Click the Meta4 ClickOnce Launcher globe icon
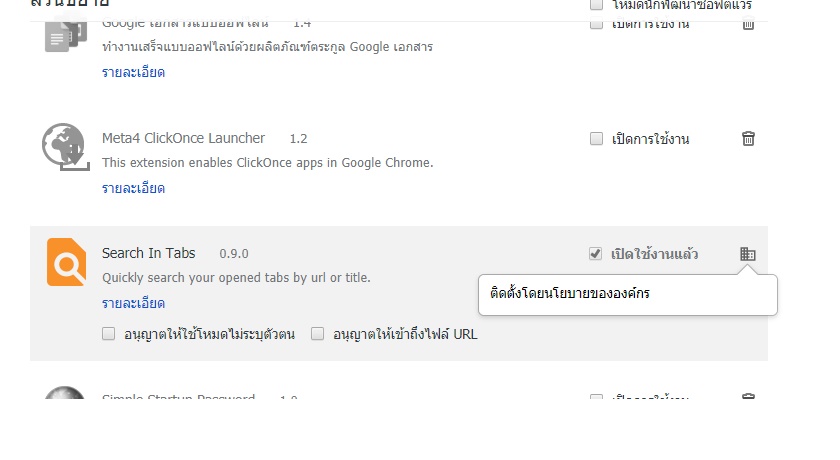The image size is (840, 460). (x=65, y=147)
